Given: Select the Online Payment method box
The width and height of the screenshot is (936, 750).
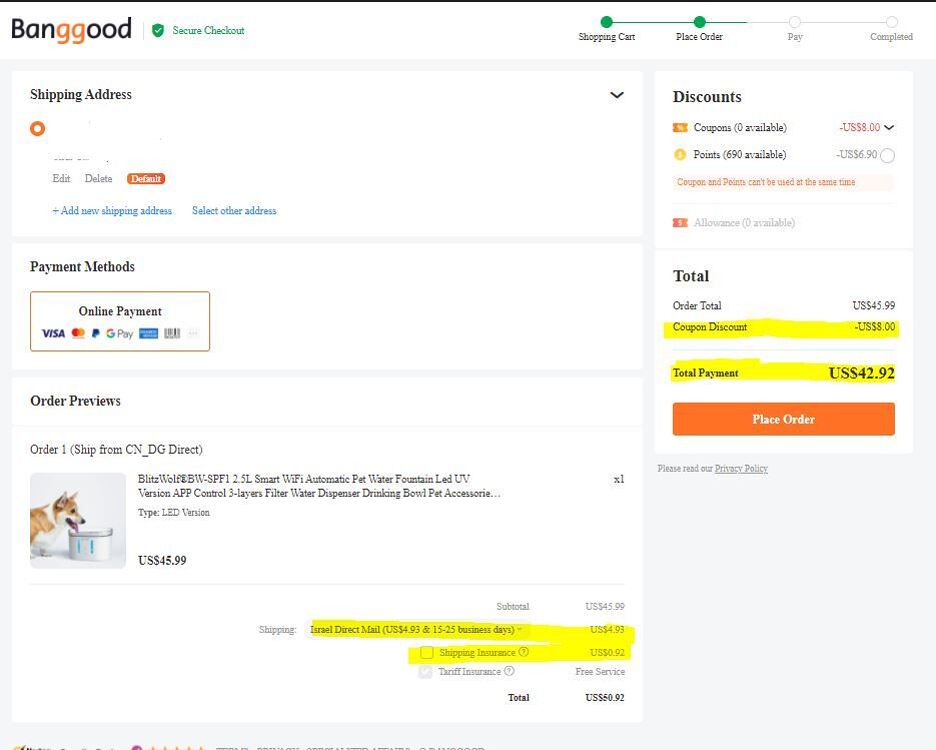Looking at the screenshot, I should [120, 321].
